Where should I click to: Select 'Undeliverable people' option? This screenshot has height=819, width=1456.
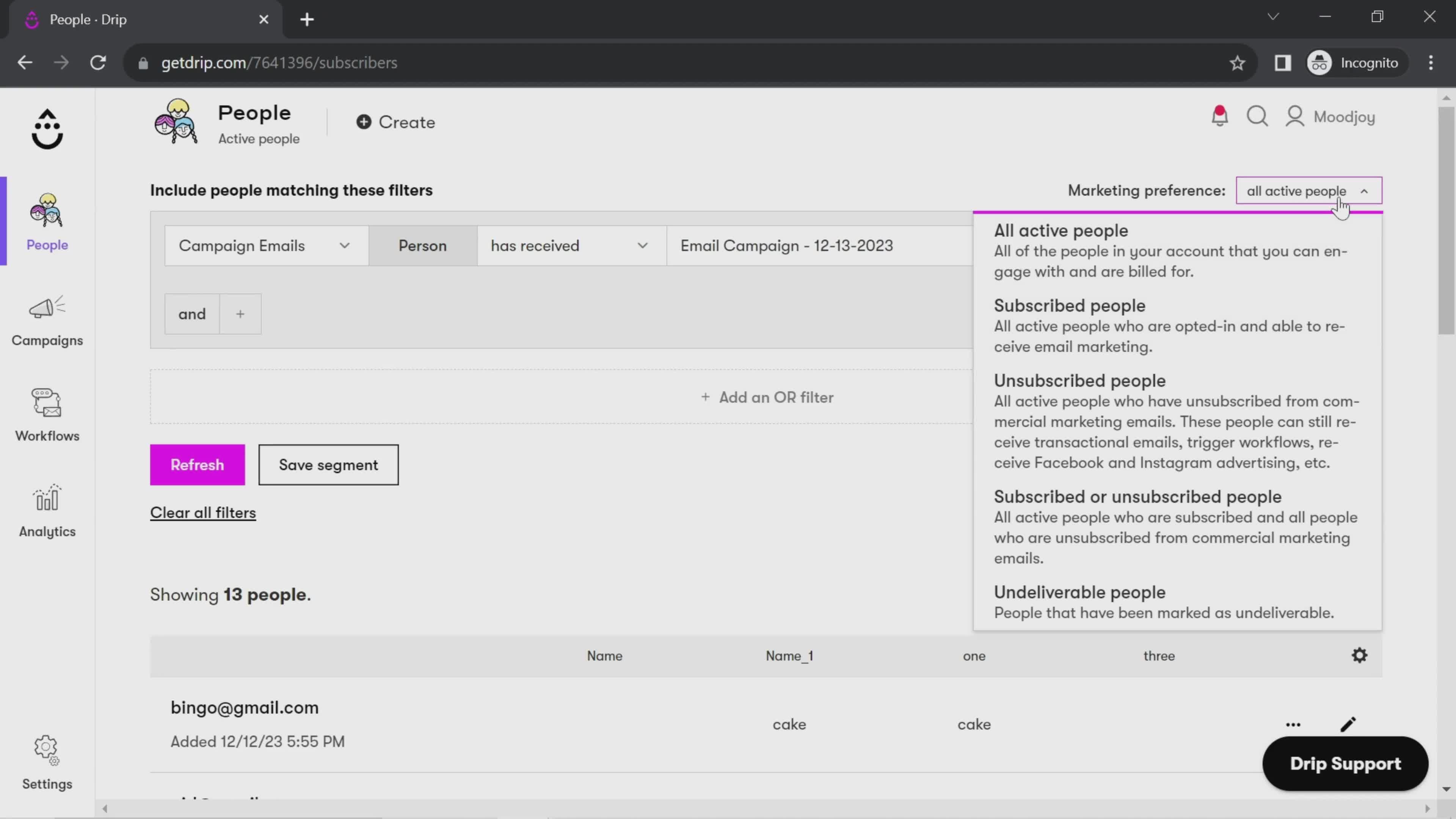click(x=1177, y=602)
